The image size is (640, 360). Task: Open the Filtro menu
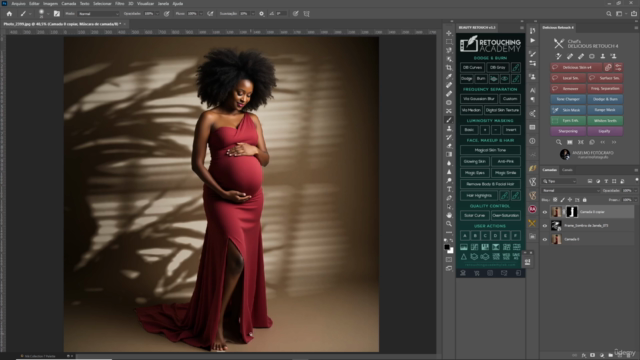120,3
